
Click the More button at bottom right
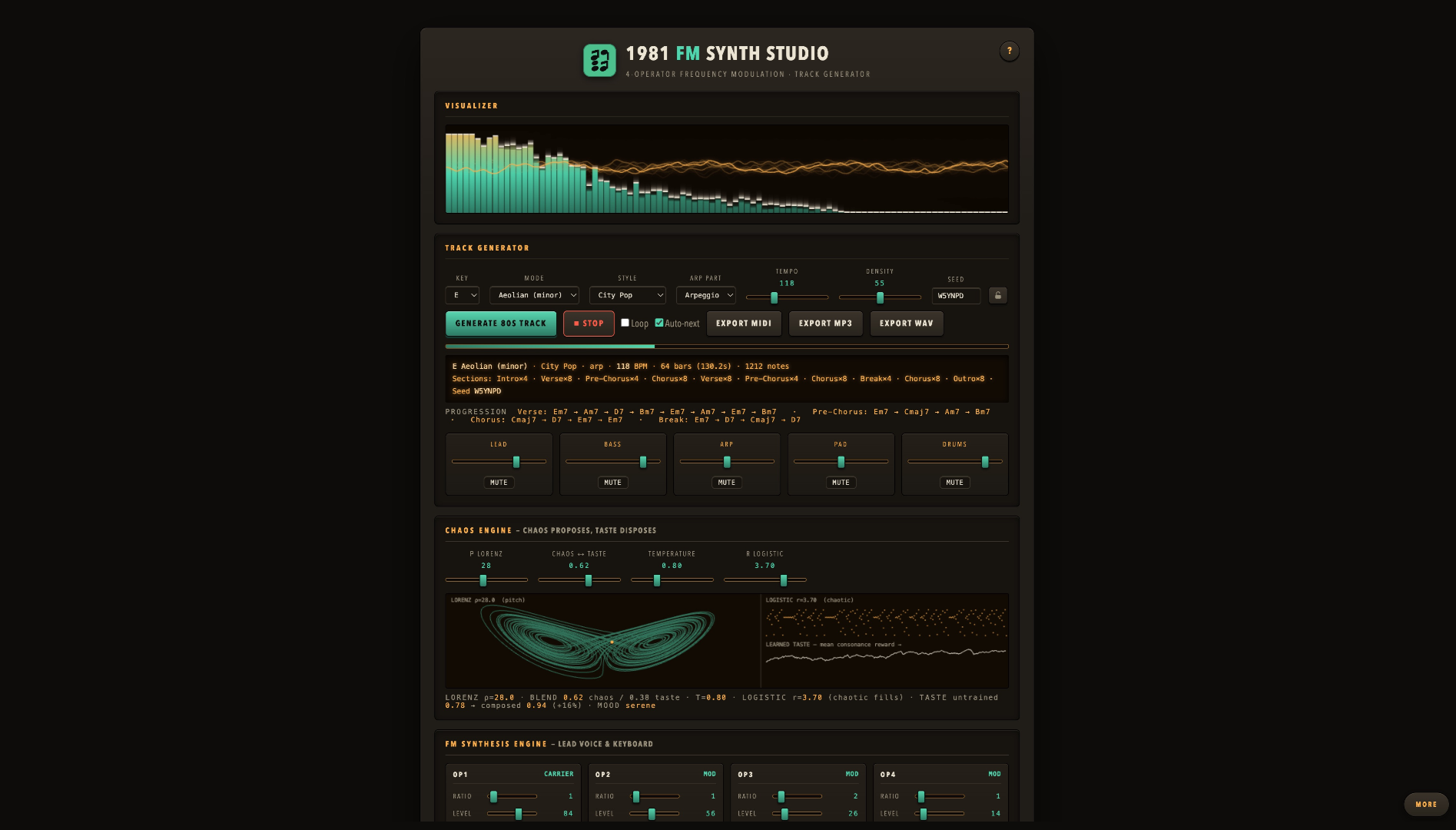[1426, 804]
